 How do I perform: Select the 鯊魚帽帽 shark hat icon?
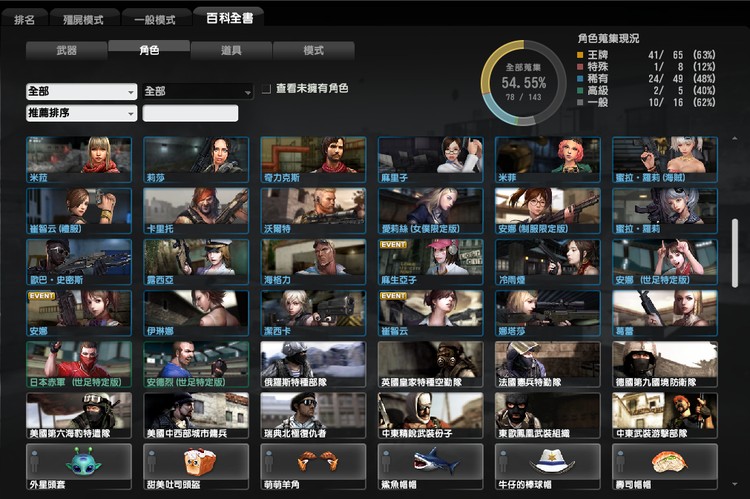pyautogui.click(x=430, y=462)
